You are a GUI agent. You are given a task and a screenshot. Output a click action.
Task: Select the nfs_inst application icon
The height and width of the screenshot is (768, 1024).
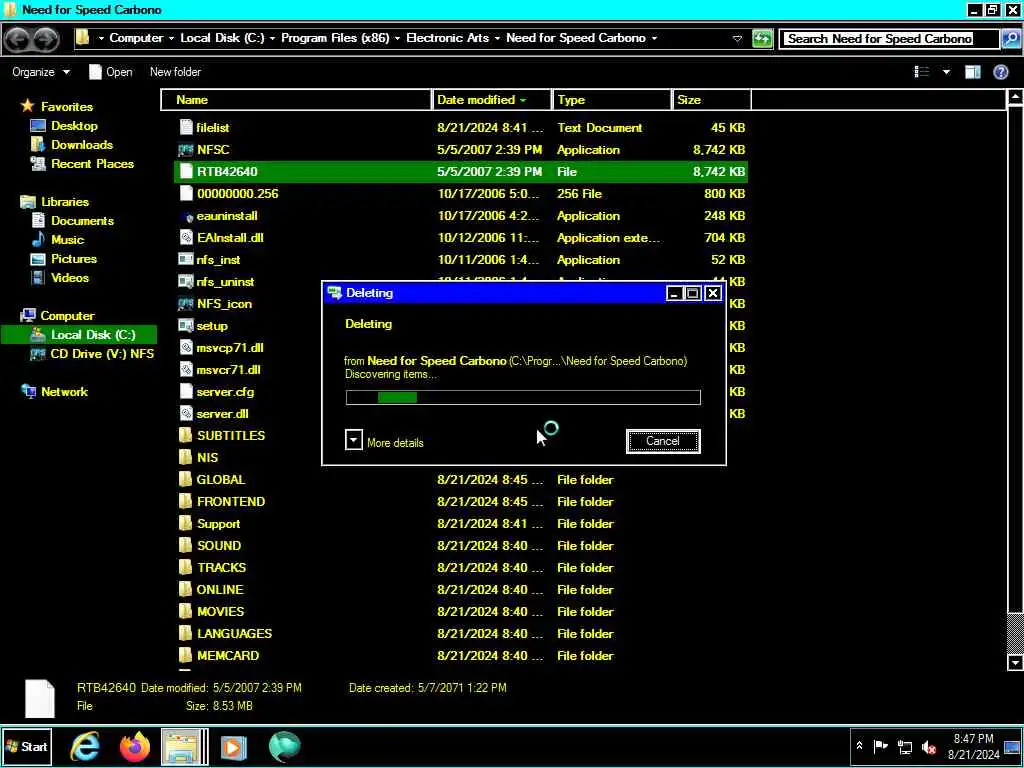tap(186, 260)
